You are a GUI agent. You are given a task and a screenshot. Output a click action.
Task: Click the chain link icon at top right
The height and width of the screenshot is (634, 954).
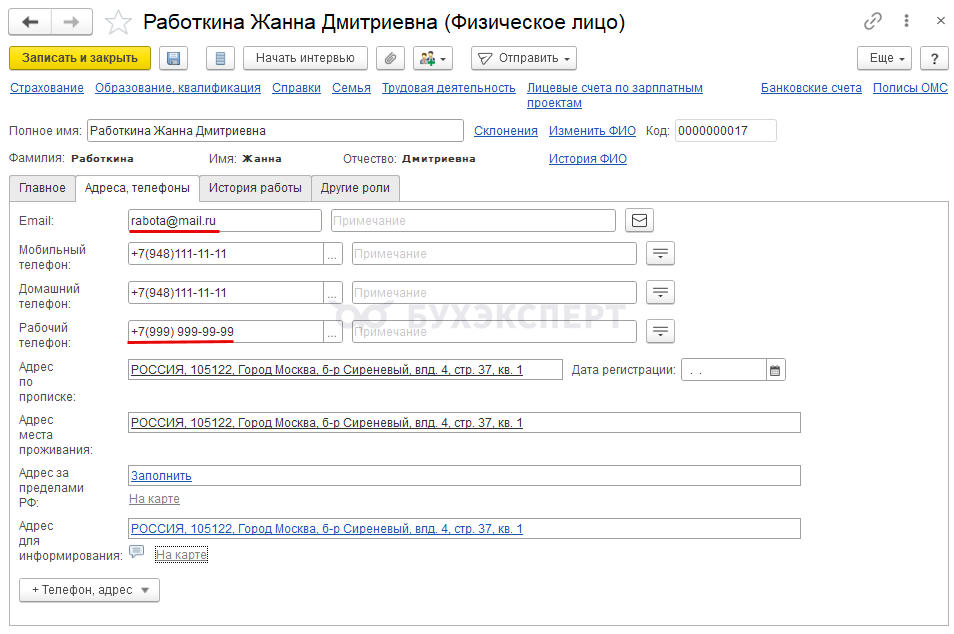(874, 21)
